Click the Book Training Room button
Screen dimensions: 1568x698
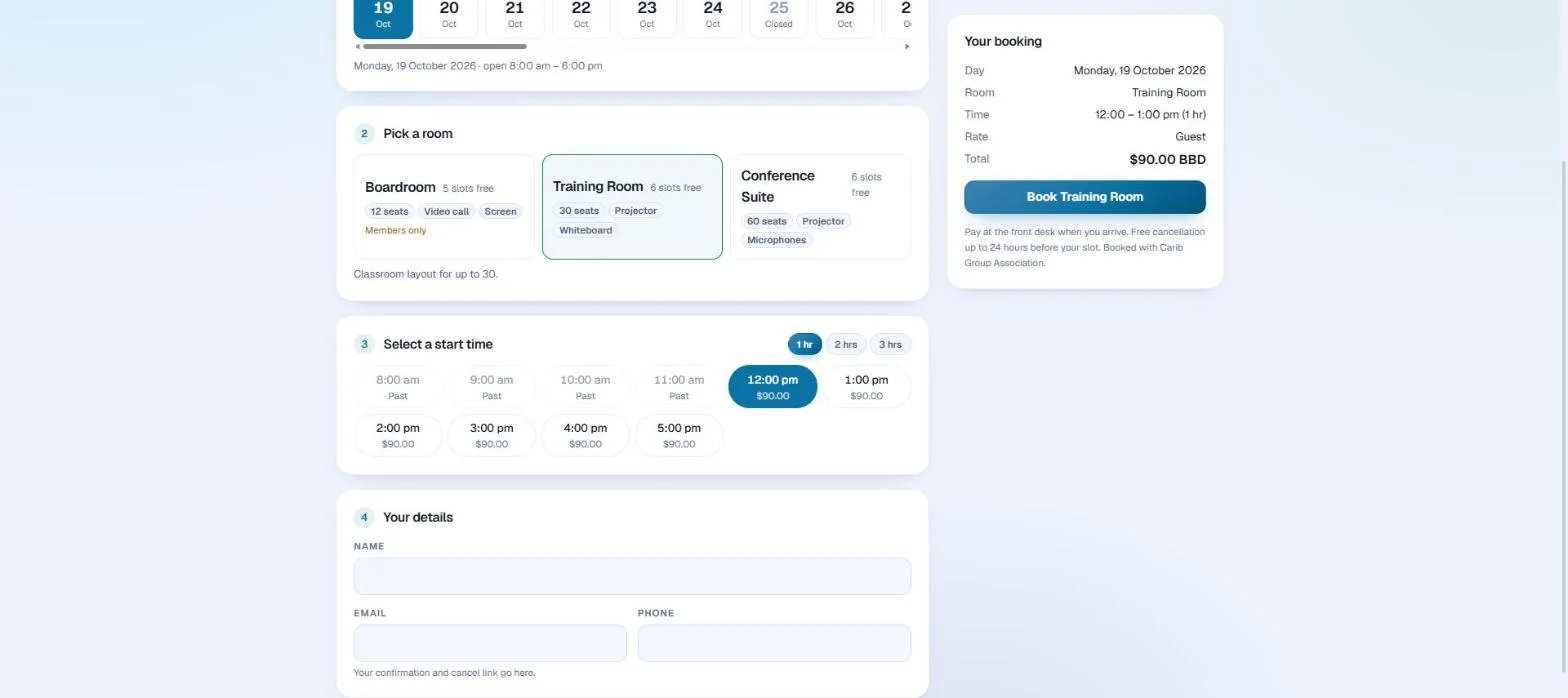click(x=1085, y=197)
